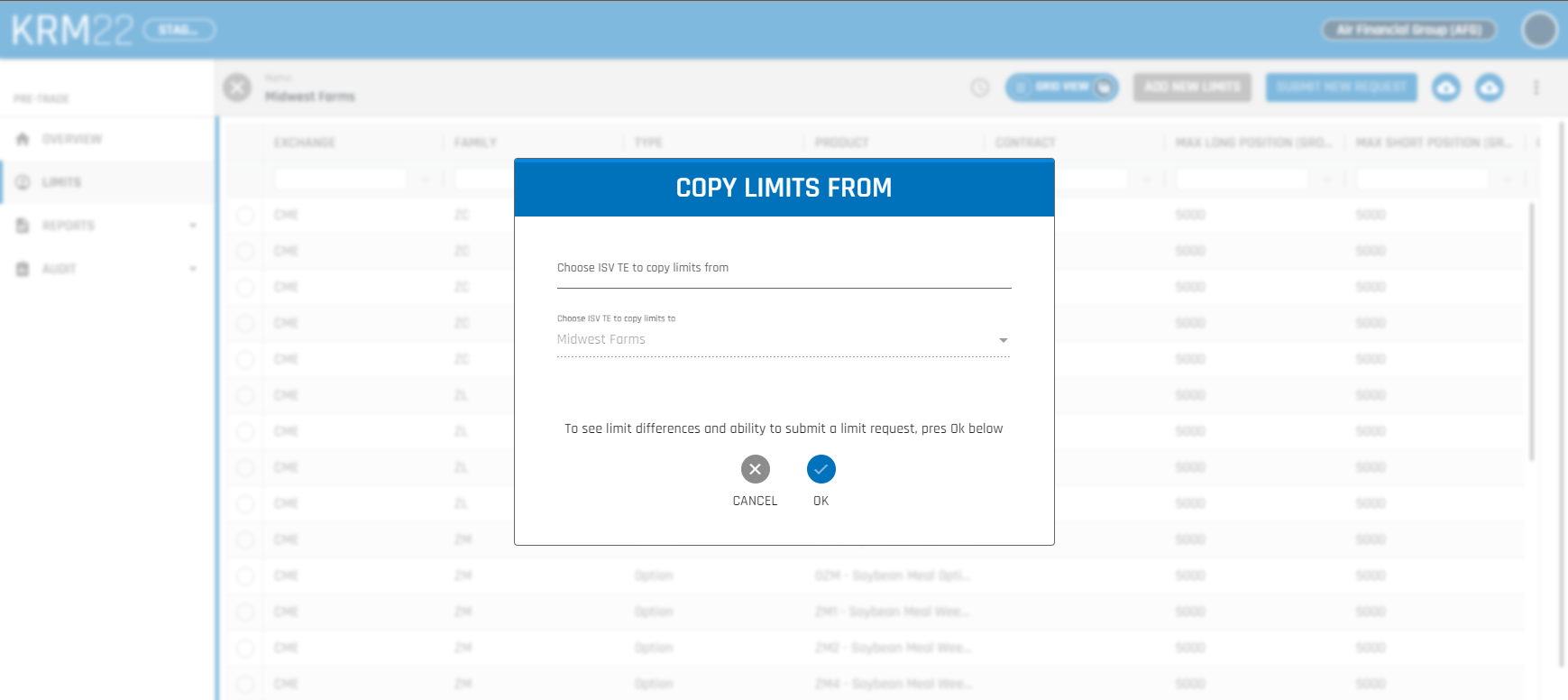The height and width of the screenshot is (700, 1568).
Task: Click the history clock icon in toolbar
Action: [x=979, y=87]
